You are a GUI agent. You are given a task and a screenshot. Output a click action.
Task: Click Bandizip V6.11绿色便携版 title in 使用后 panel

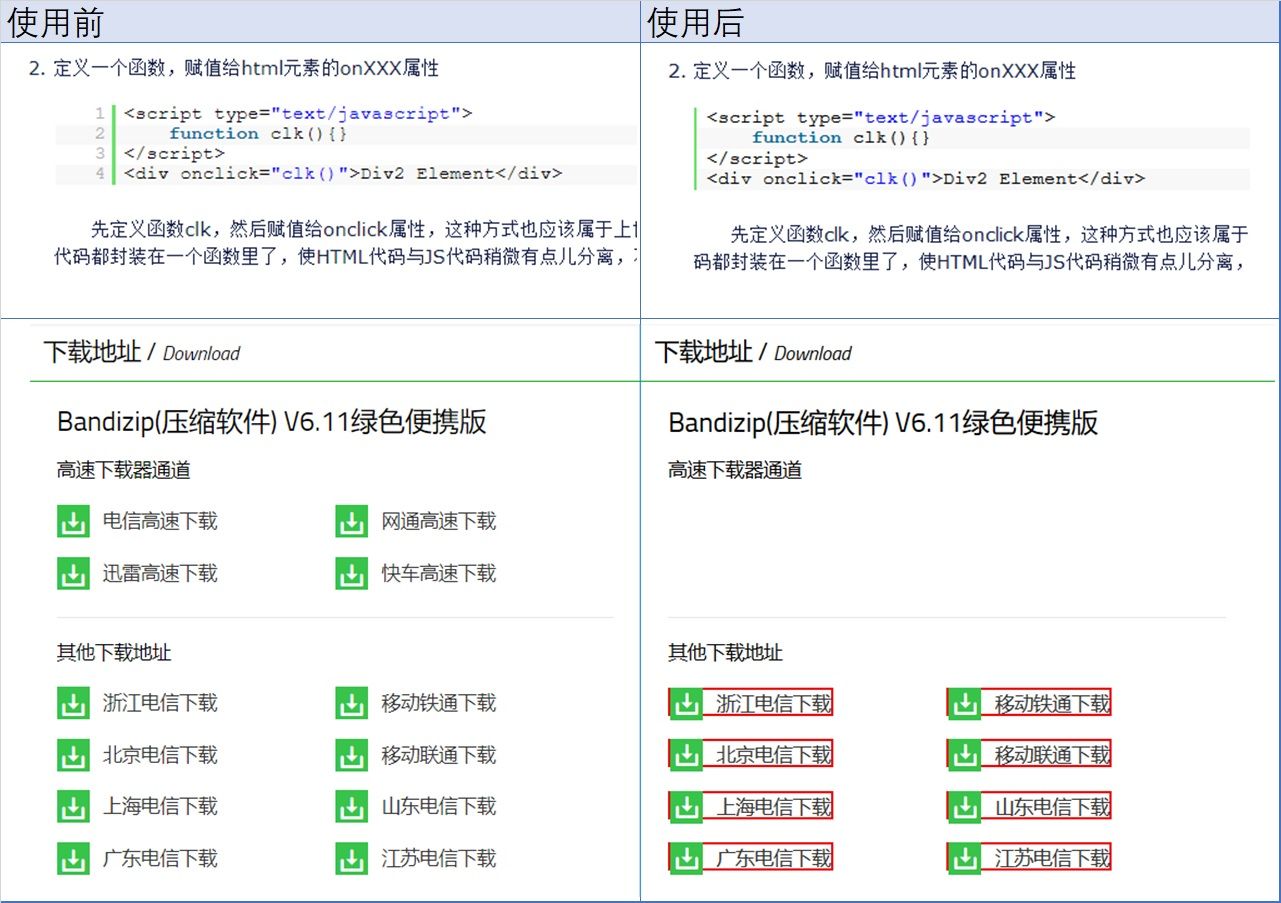pyautogui.click(x=883, y=422)
